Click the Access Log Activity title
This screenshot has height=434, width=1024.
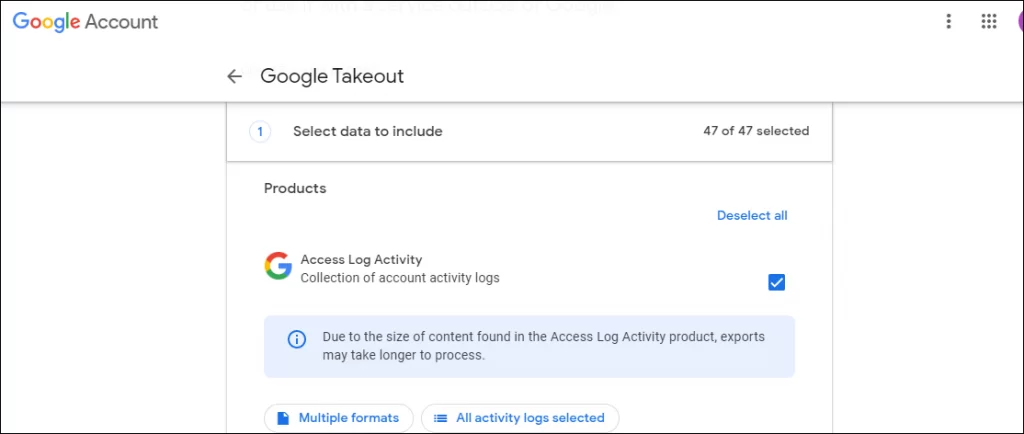coord(361,259)
